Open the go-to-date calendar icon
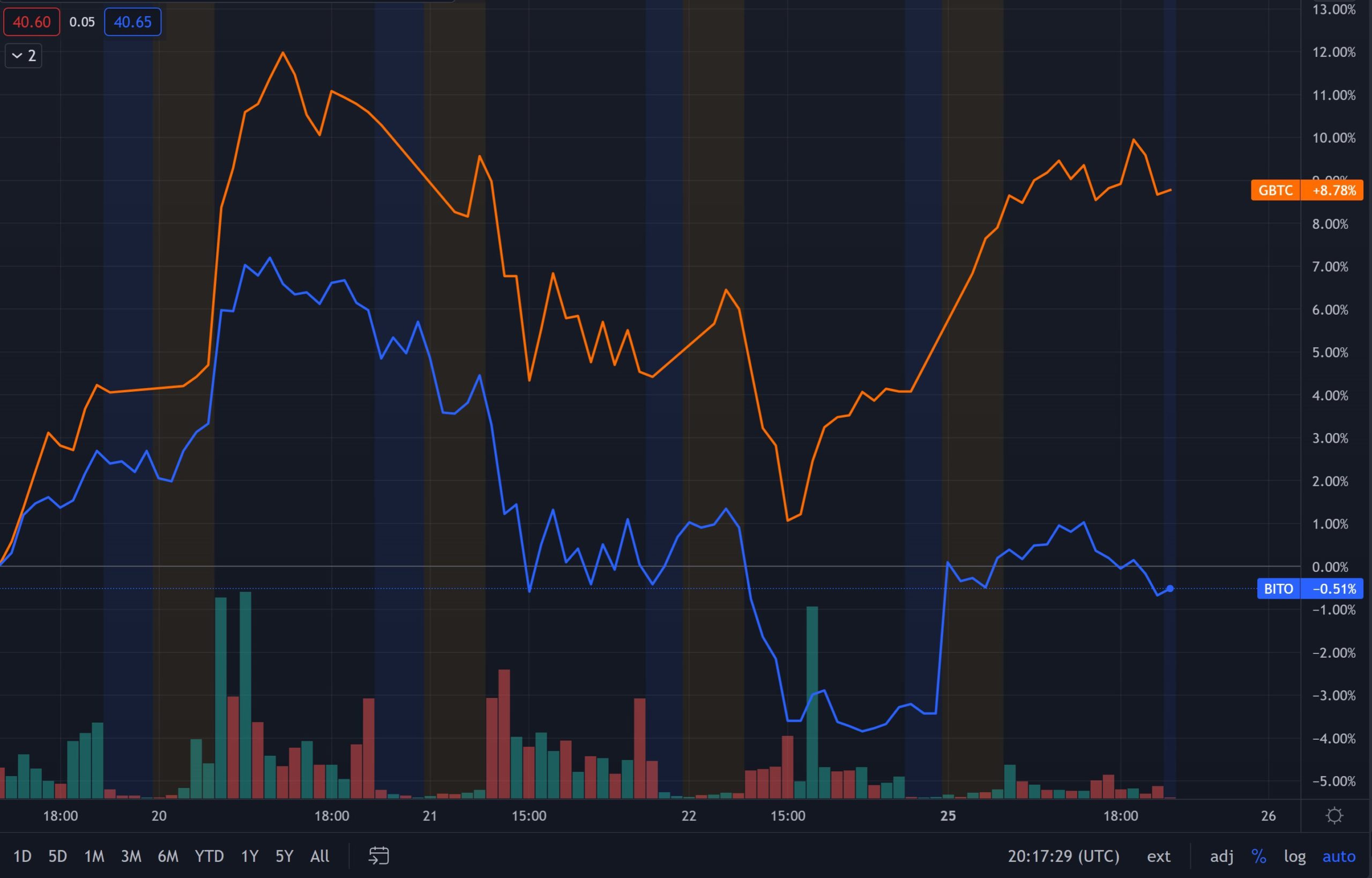 [x=378, y=856]
